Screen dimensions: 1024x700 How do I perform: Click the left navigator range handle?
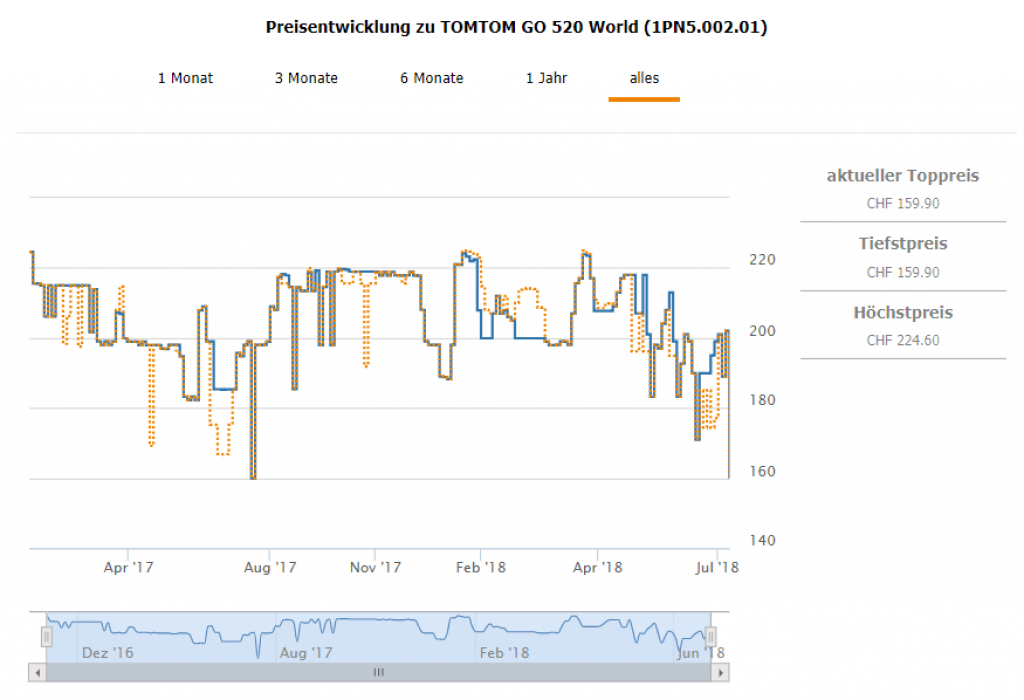[46, 637]
